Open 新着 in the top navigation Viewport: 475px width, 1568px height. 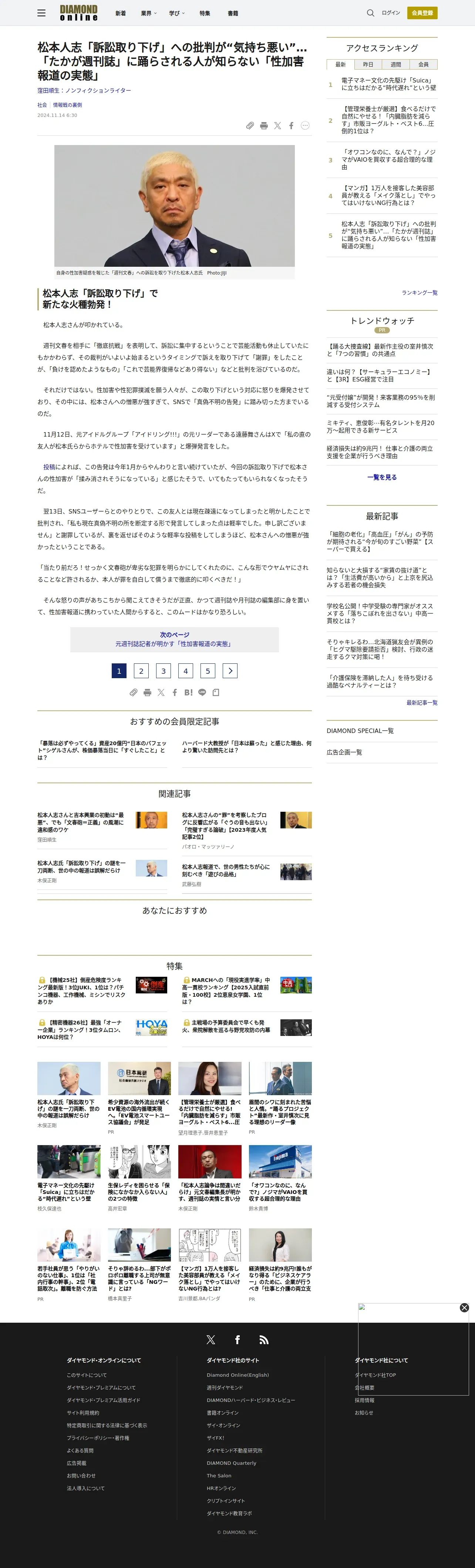click(121, 13)
